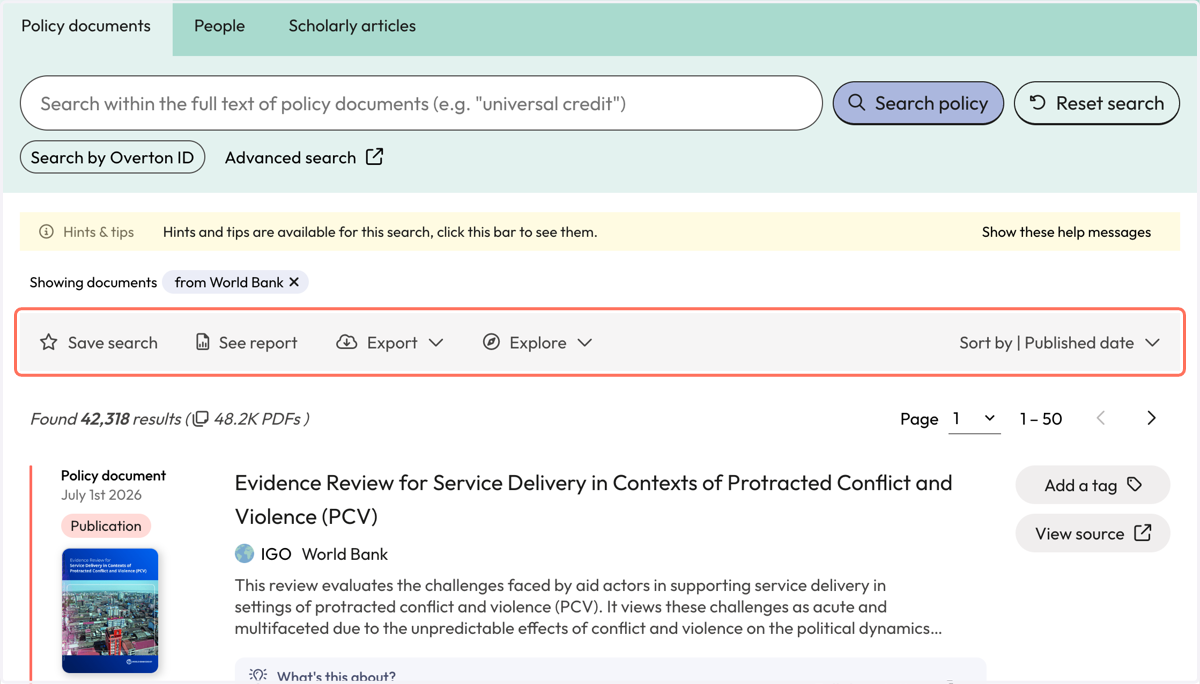
Task: Open the Sort by Published date dropdown
Action: pos(1060,342)
